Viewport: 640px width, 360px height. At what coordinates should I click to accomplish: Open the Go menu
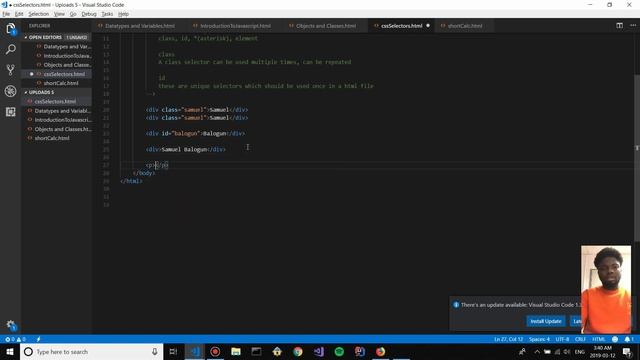pyautogui.click(x=73, y=14)
